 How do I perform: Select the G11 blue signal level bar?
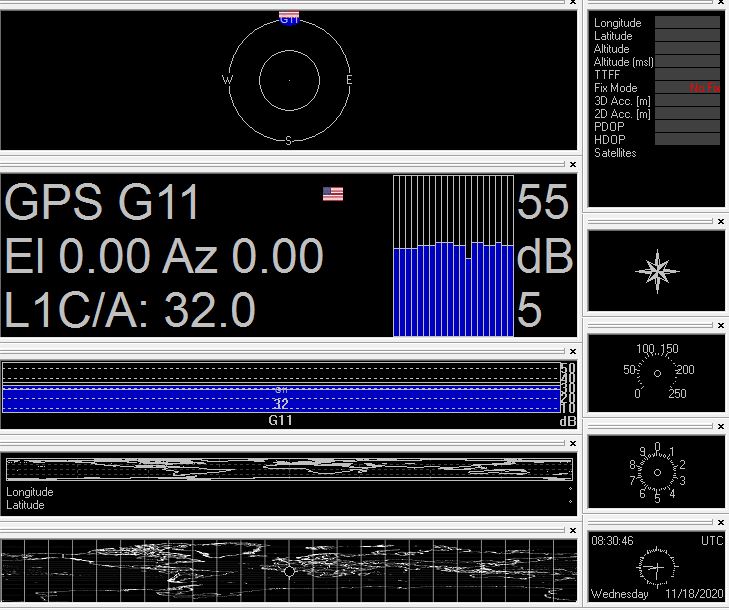tap(280, 397)
